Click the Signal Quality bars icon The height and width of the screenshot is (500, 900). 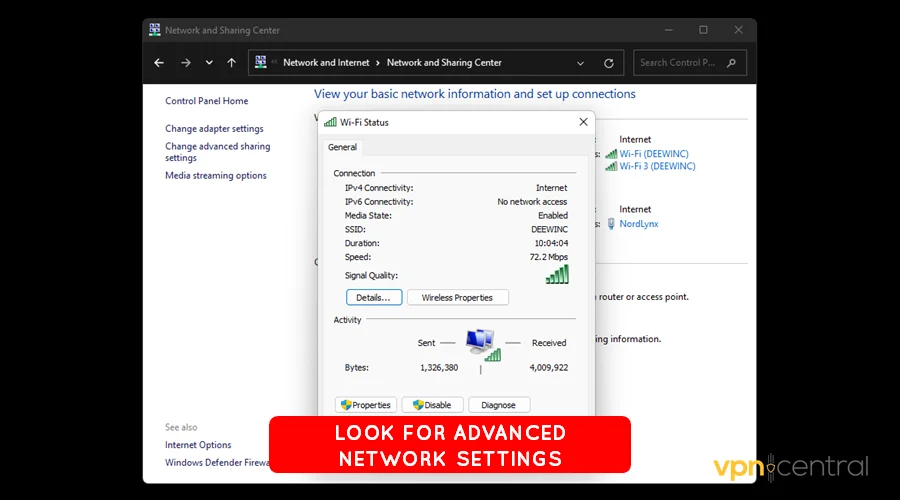tap(557, 274)
